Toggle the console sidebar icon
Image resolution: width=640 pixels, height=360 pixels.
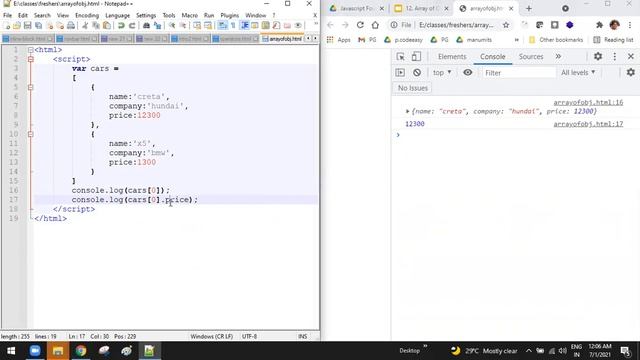(x=400, y=73)
